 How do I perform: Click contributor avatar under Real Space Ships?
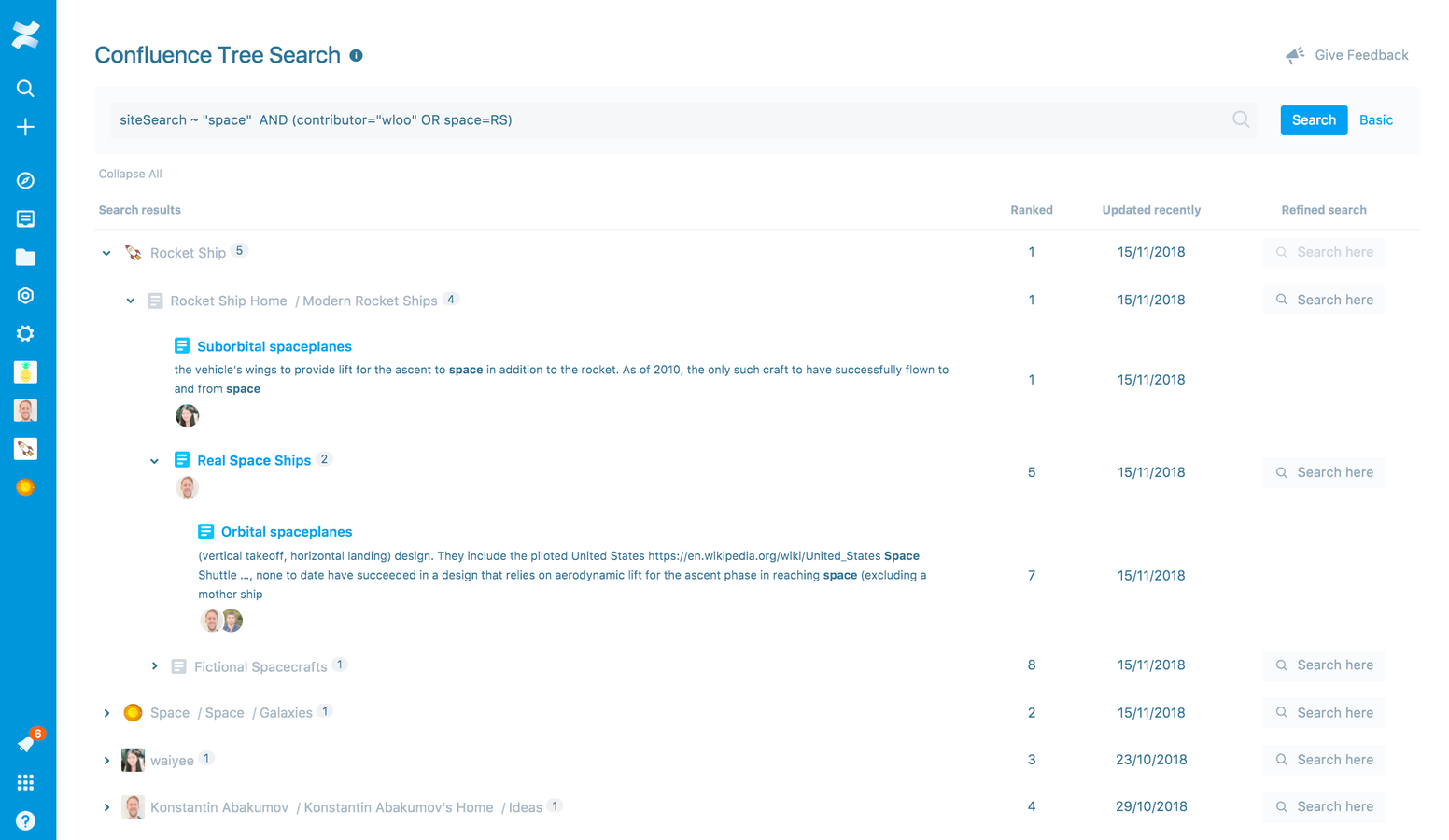[x=187, y=487]
